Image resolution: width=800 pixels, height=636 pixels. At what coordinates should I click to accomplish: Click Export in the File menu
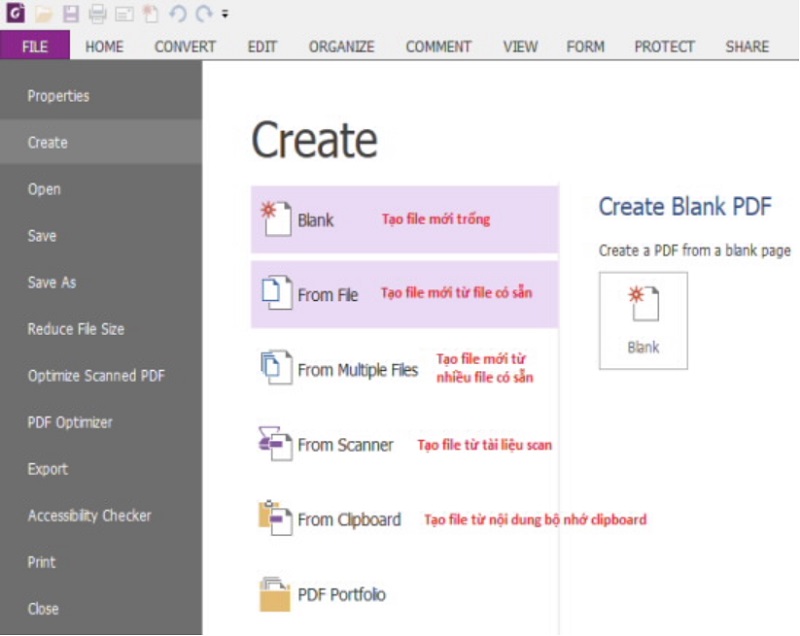point(48,469)
